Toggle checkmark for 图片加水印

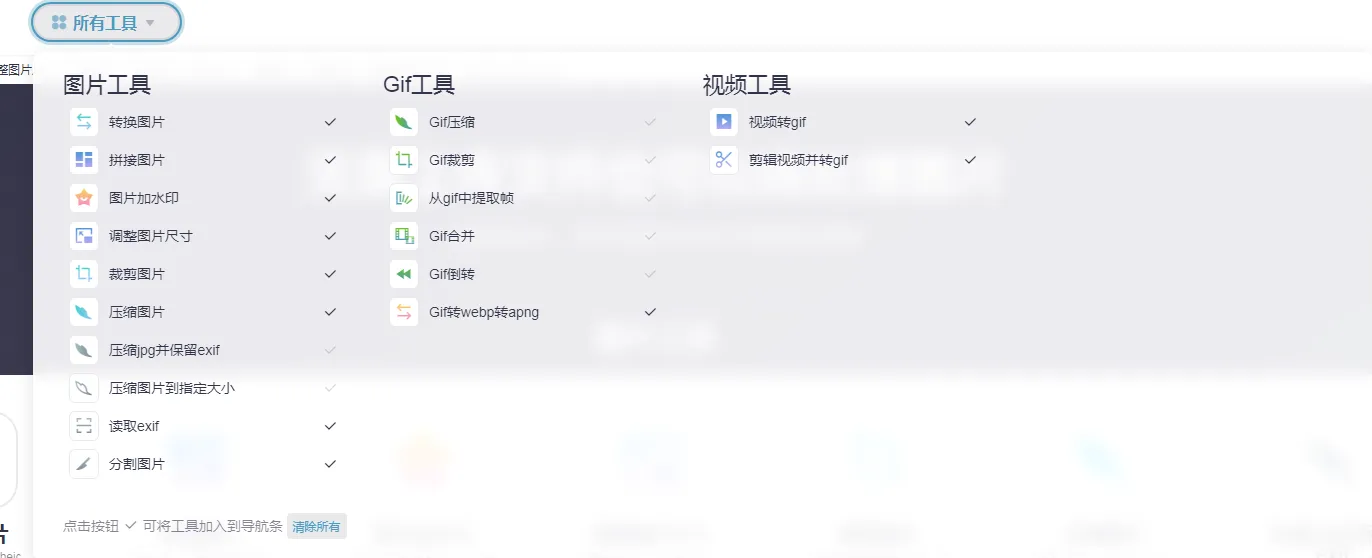[330, 198]
